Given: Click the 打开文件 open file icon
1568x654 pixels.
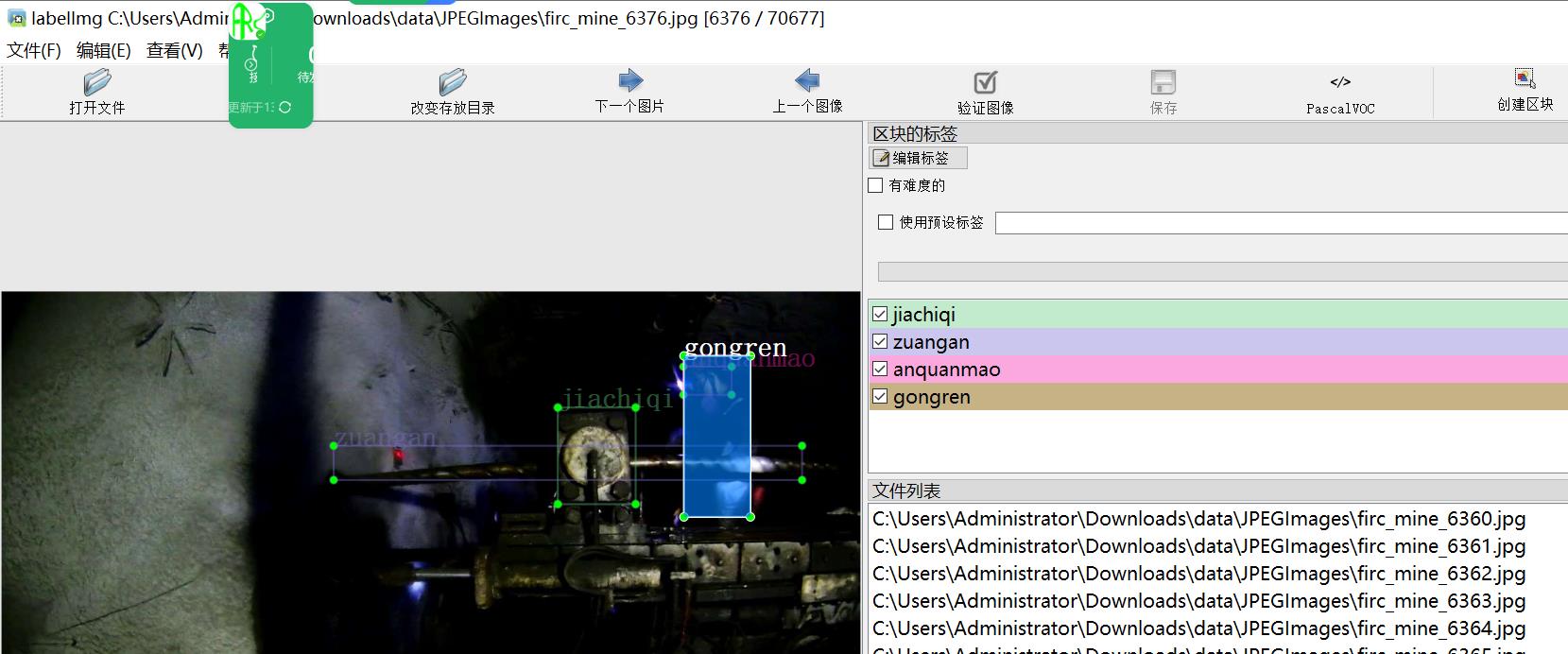Looking at the screenshot, I should [96, 82].
